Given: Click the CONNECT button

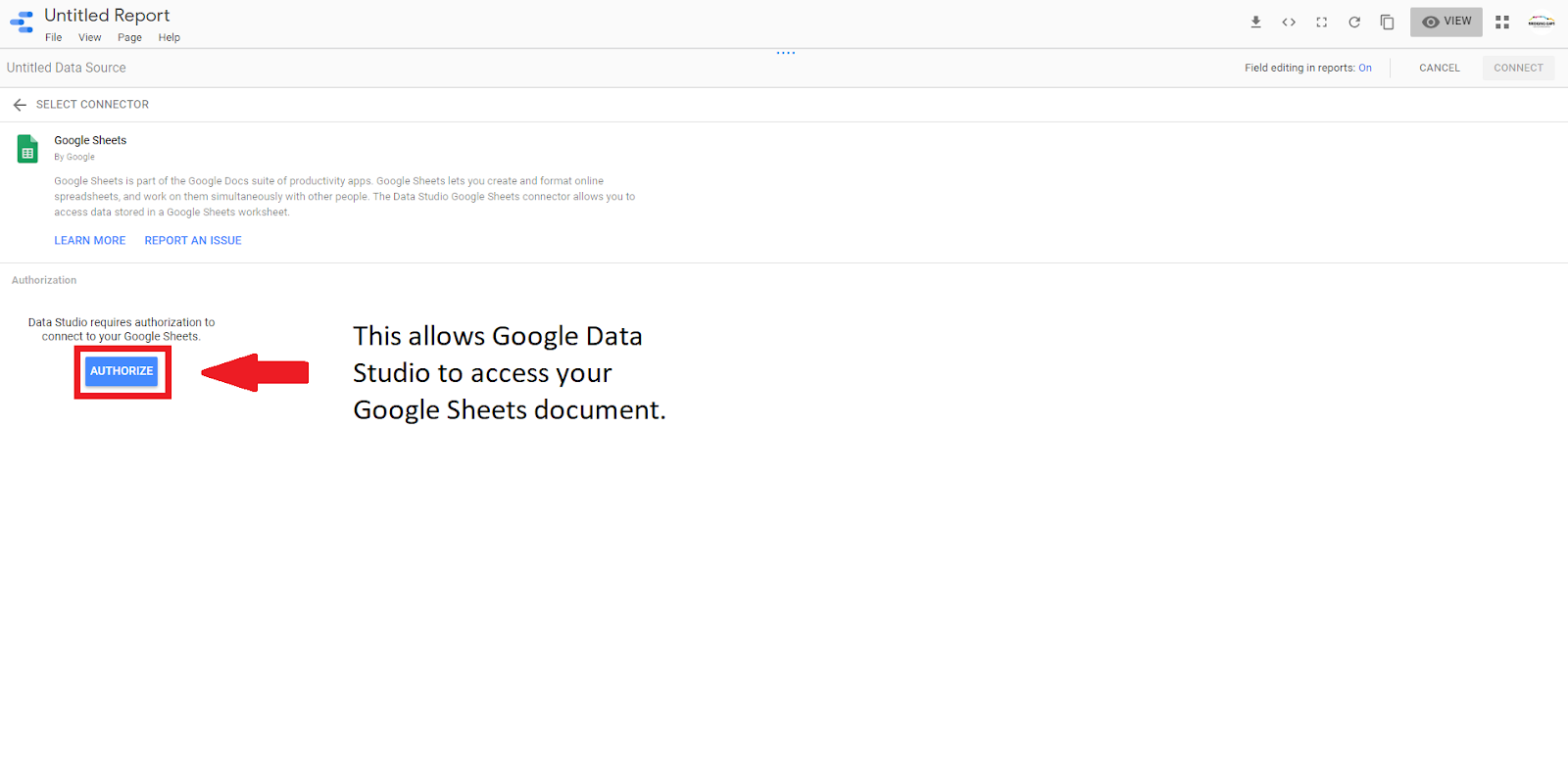Looking at the screenshot, I should coord(1518,69).
